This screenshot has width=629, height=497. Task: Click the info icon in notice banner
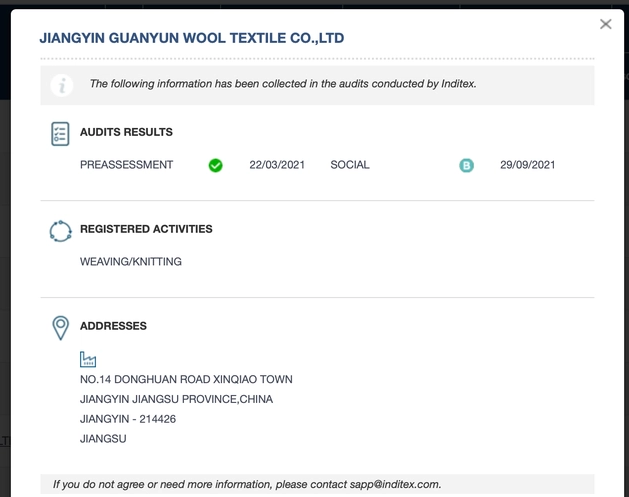62,85
